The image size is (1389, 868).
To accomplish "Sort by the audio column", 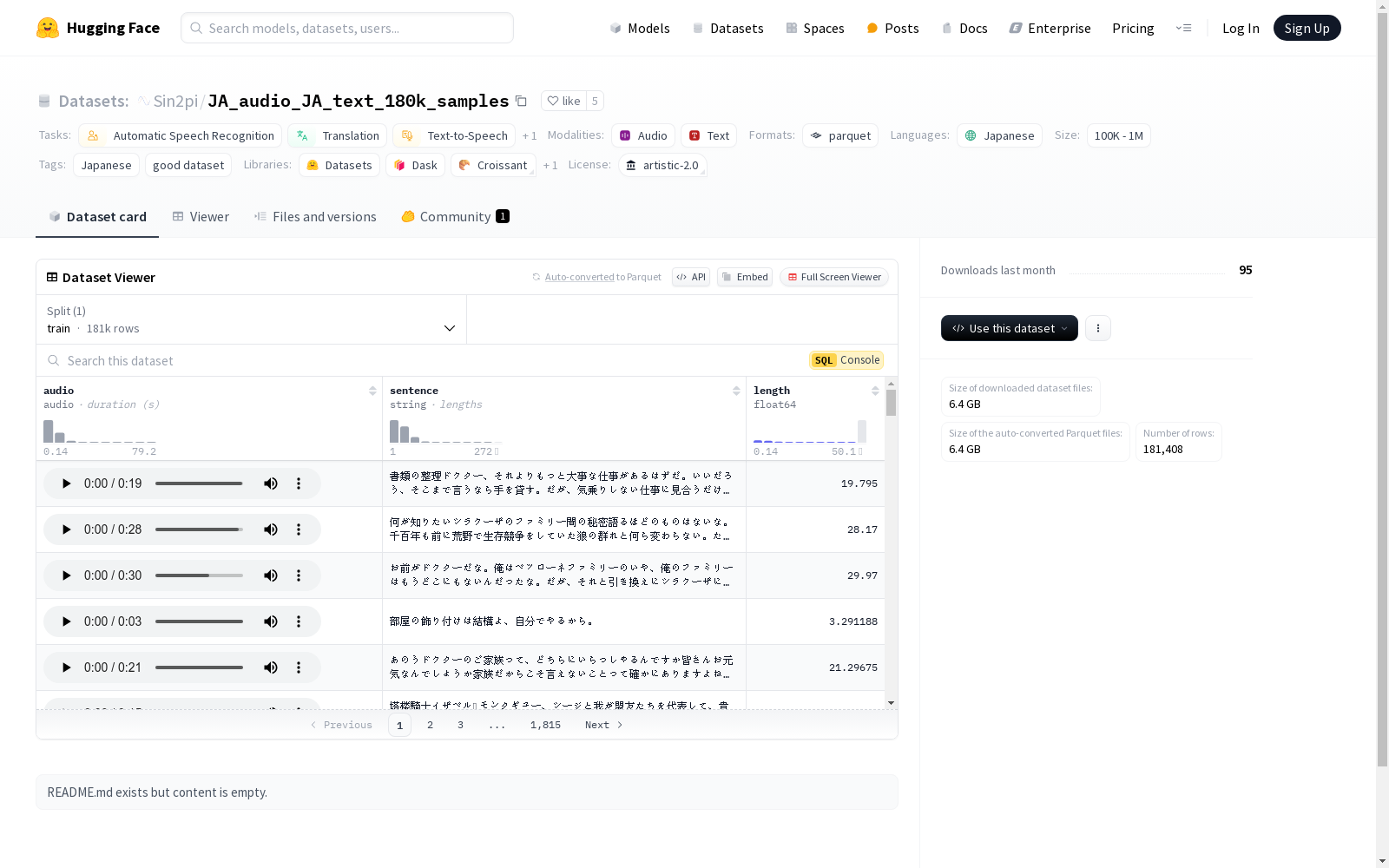I will (x=372, y=391).
